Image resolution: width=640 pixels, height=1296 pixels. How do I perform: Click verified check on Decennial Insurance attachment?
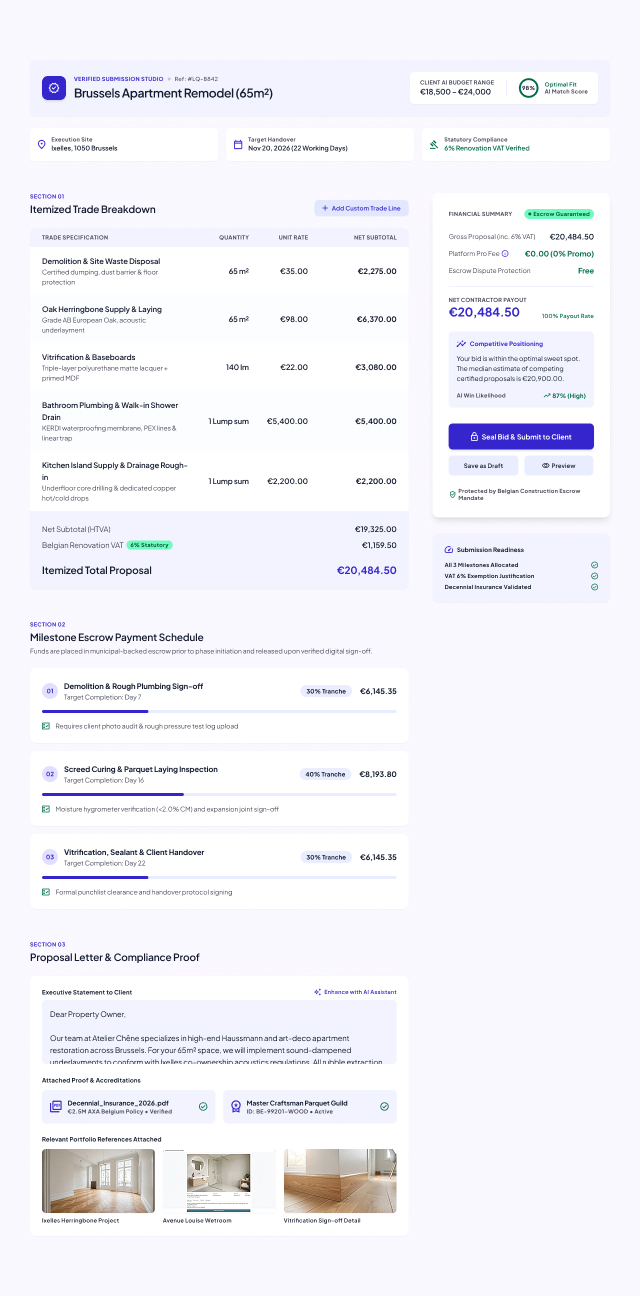coord(203,1107)
